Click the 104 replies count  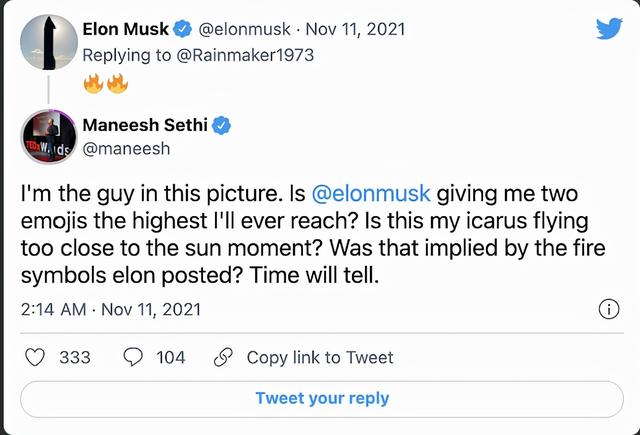click(x=170, y=357)
